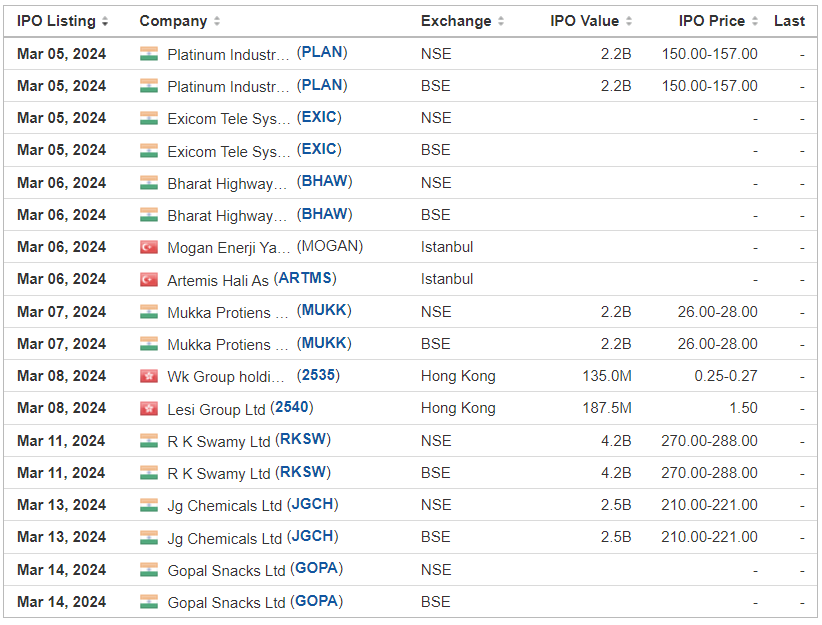This screenshot has height=625, width=822.
Task: Click 4.2B value in RKSW NSE row
Action: click(616, 441)
